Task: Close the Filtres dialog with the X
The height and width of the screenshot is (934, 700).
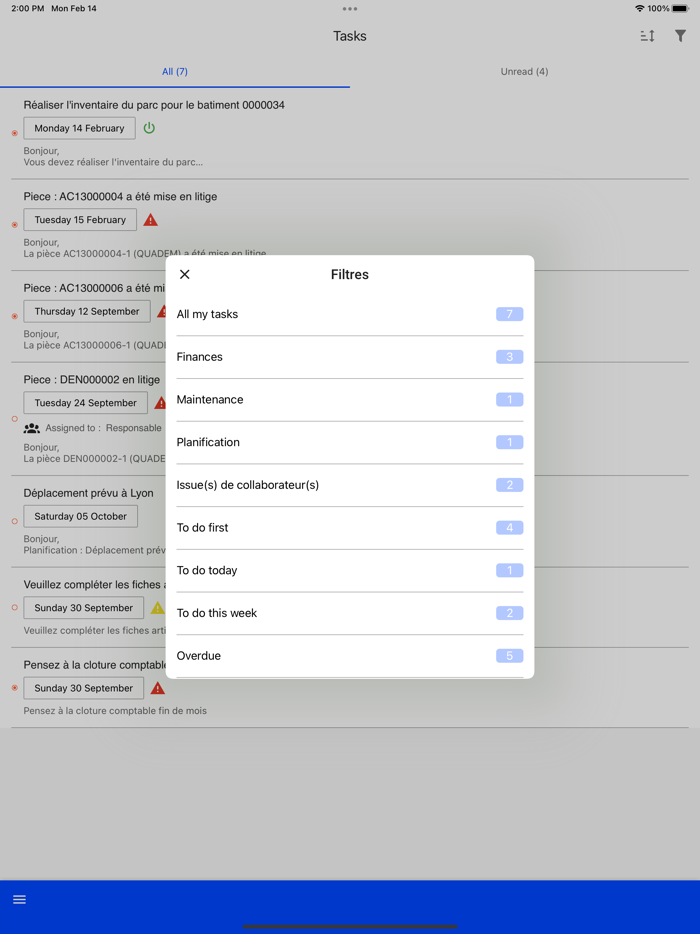Action: click(x=184, y=274)
